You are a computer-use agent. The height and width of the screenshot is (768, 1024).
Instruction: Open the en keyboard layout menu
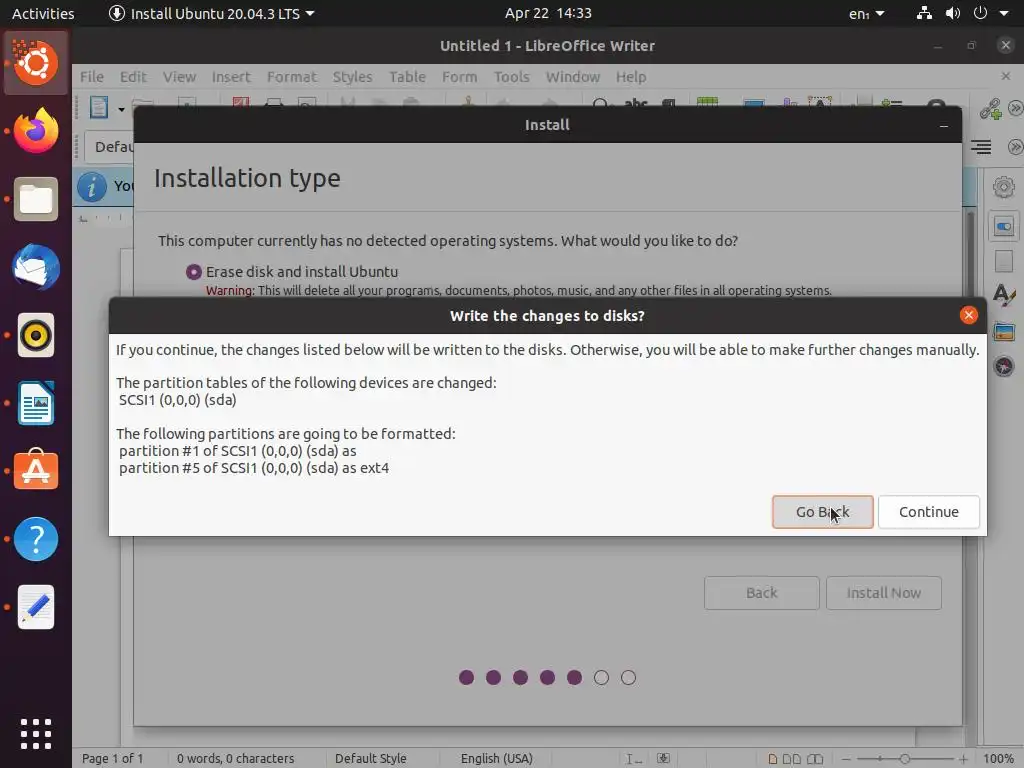pyautogui.click(x=867, y=14)
